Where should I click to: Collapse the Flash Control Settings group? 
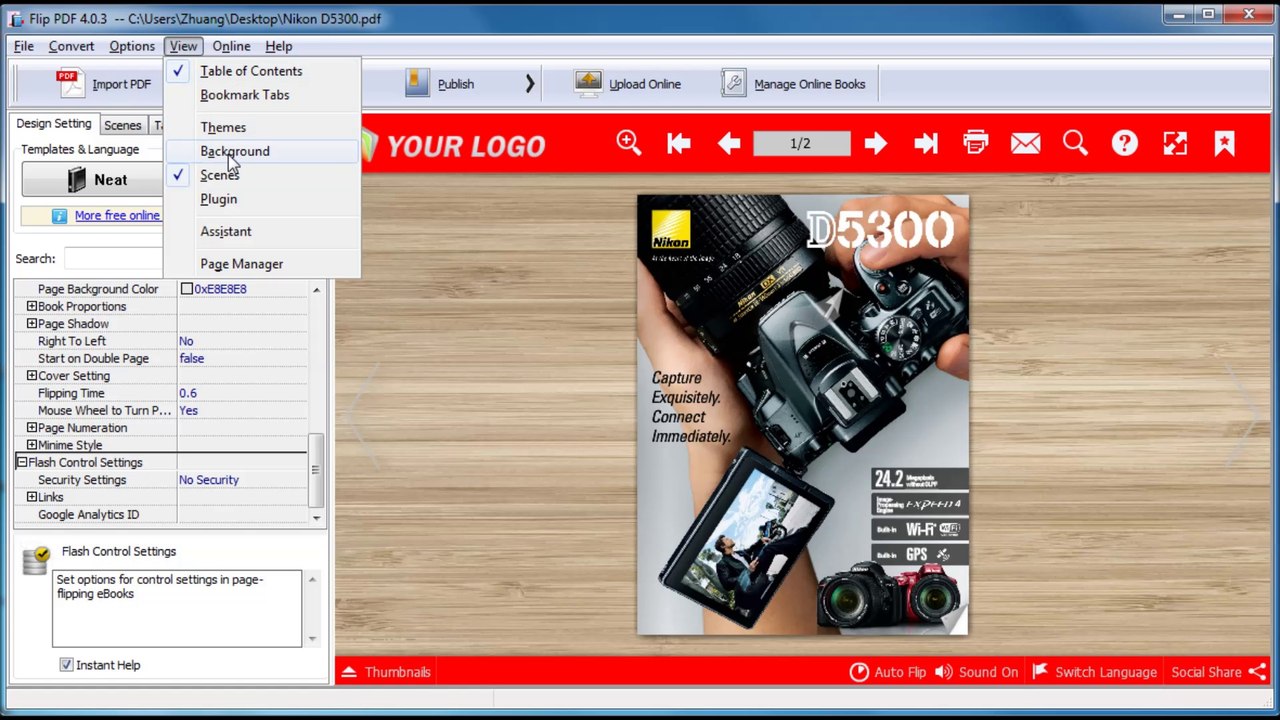click(22, 462)
